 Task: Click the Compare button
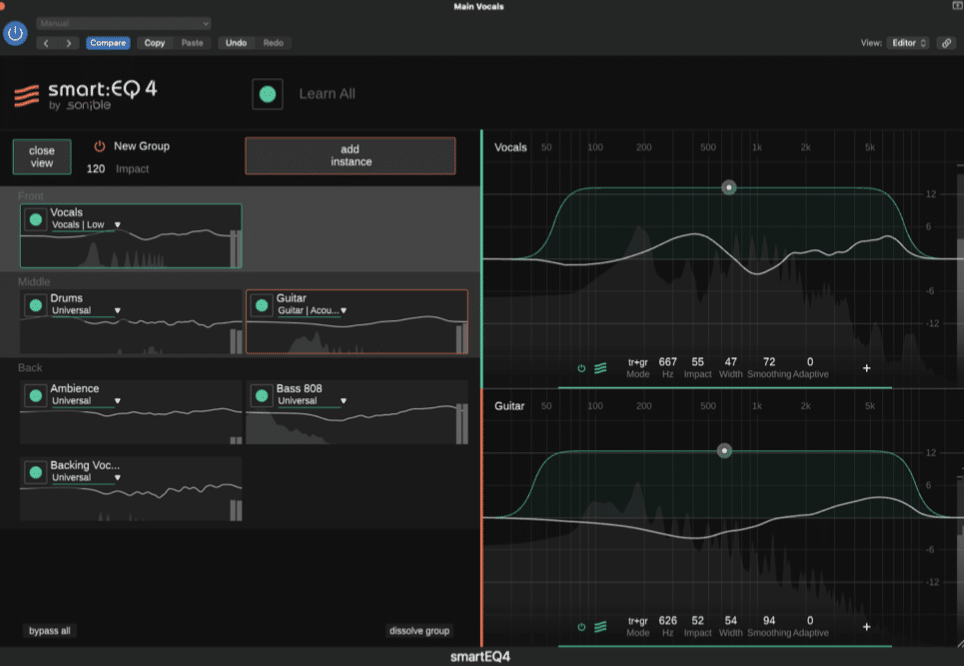click(108, 43)
